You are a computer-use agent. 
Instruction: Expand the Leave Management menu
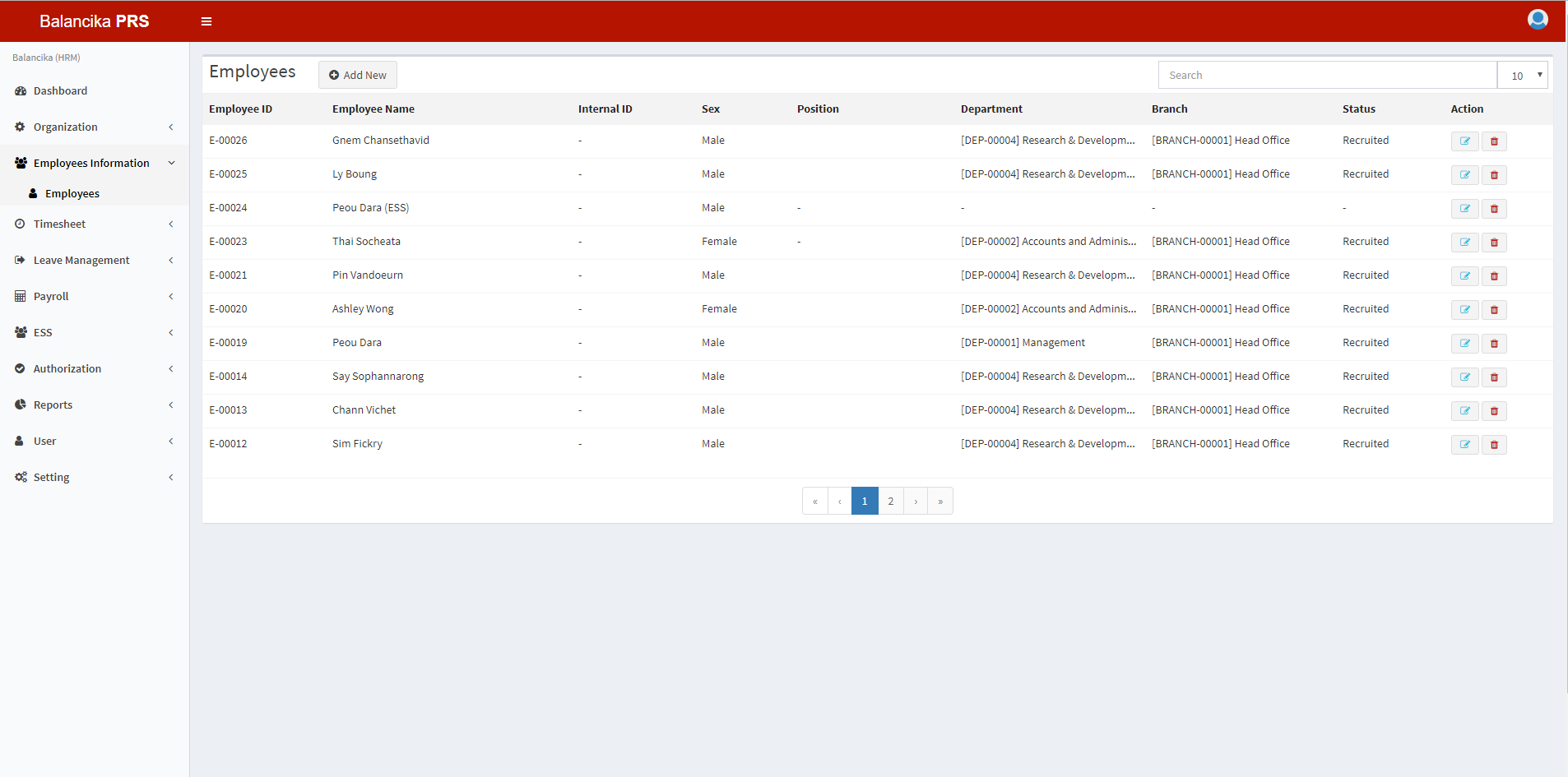(95, 260)
